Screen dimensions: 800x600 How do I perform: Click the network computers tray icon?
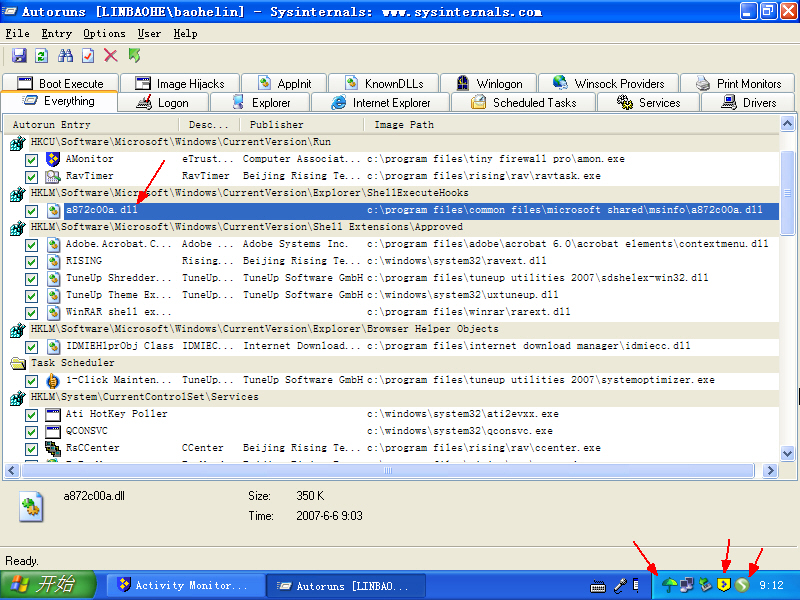(687, 585)
